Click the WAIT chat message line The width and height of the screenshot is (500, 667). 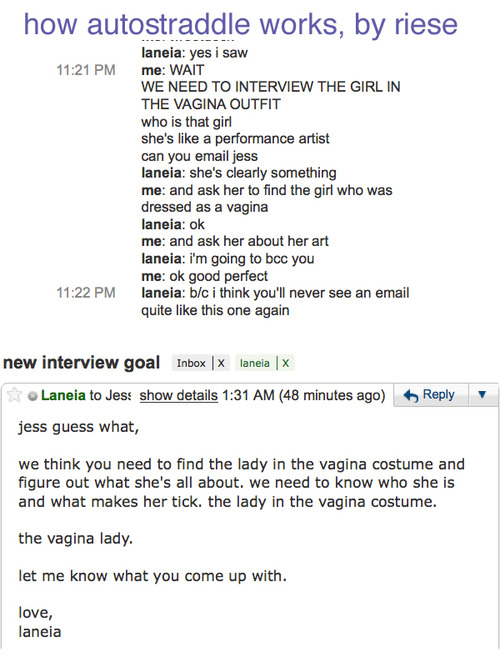click(x=173, y=70)
